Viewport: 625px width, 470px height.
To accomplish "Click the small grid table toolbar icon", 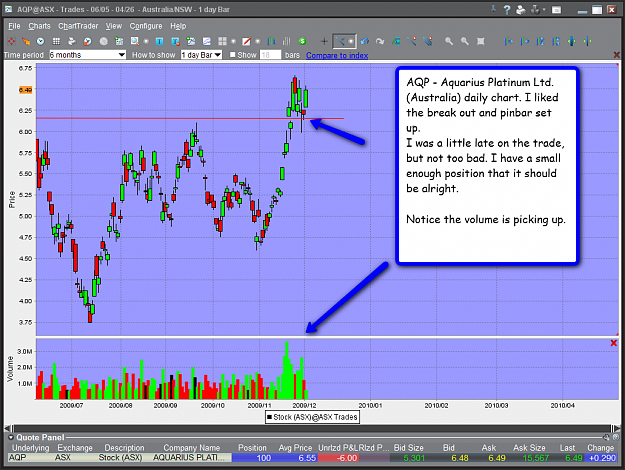I will pos(56,41).
